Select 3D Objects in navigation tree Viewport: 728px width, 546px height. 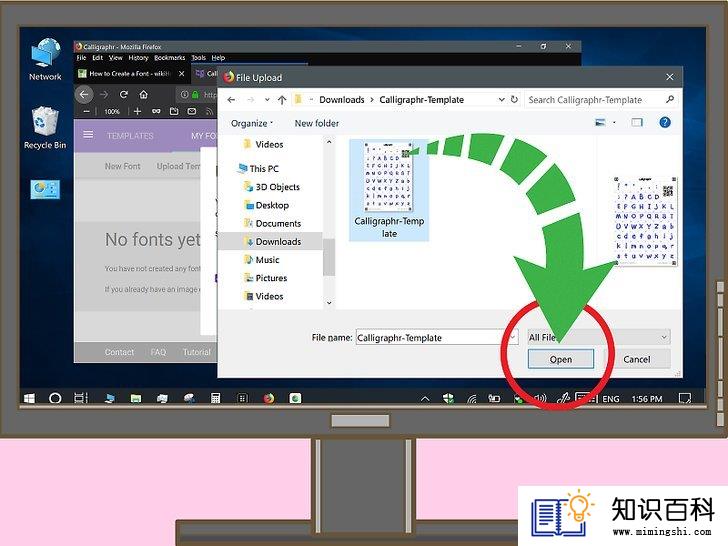point(272,187)
